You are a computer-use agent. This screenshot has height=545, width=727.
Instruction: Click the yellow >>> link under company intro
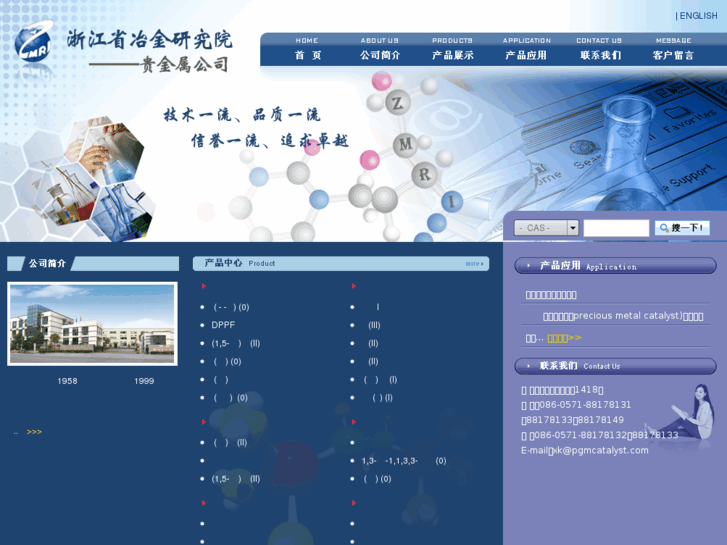tap(34, 432)
